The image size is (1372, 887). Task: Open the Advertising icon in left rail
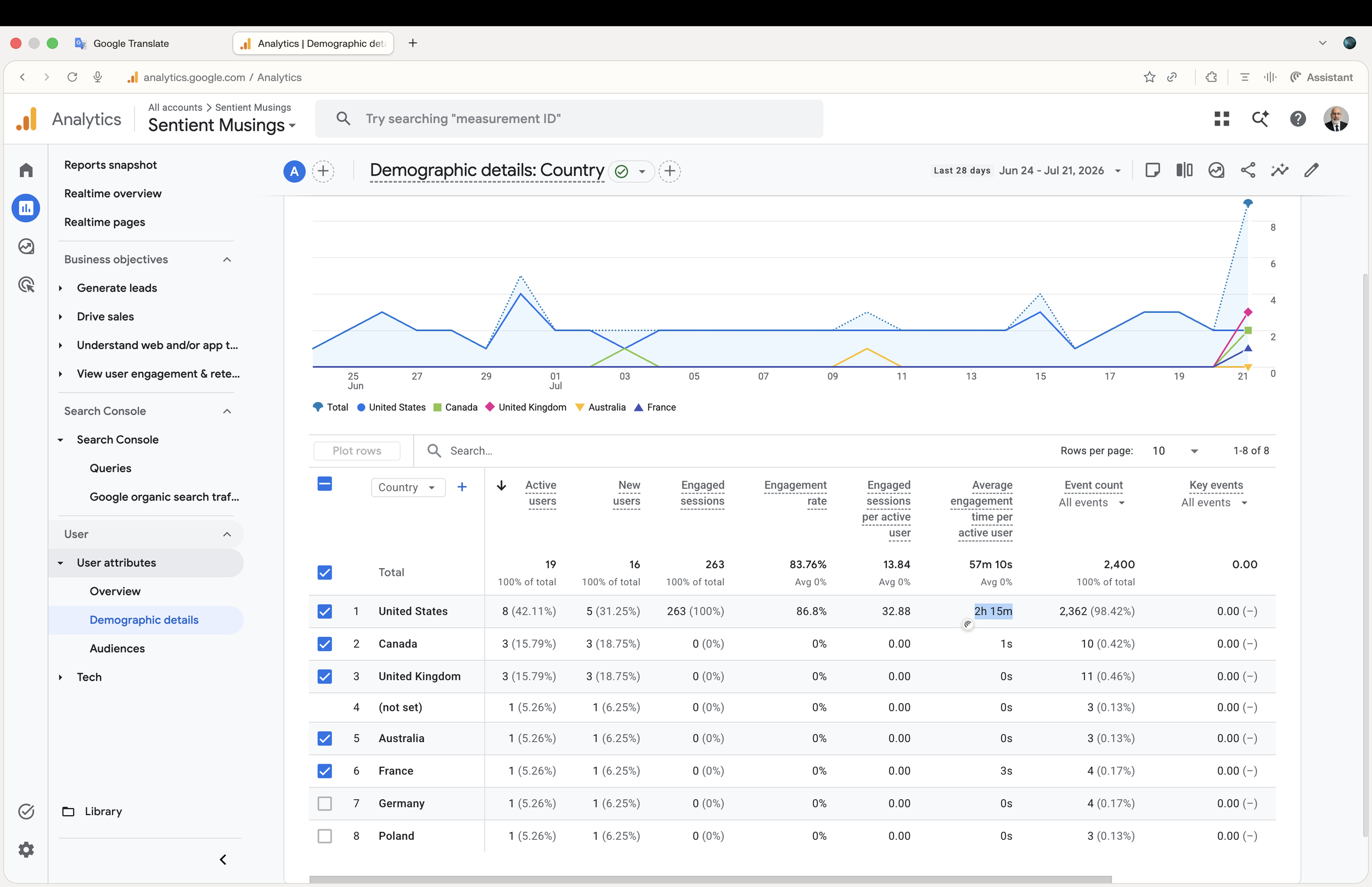26,284
